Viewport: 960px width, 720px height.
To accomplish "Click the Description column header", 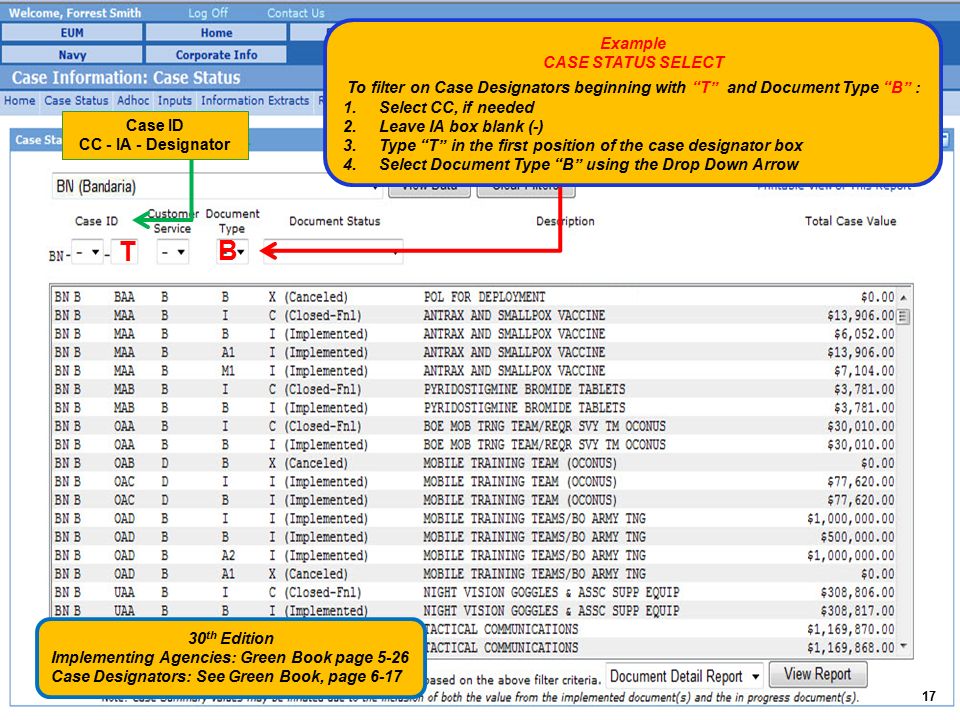I will pos(565,221).
